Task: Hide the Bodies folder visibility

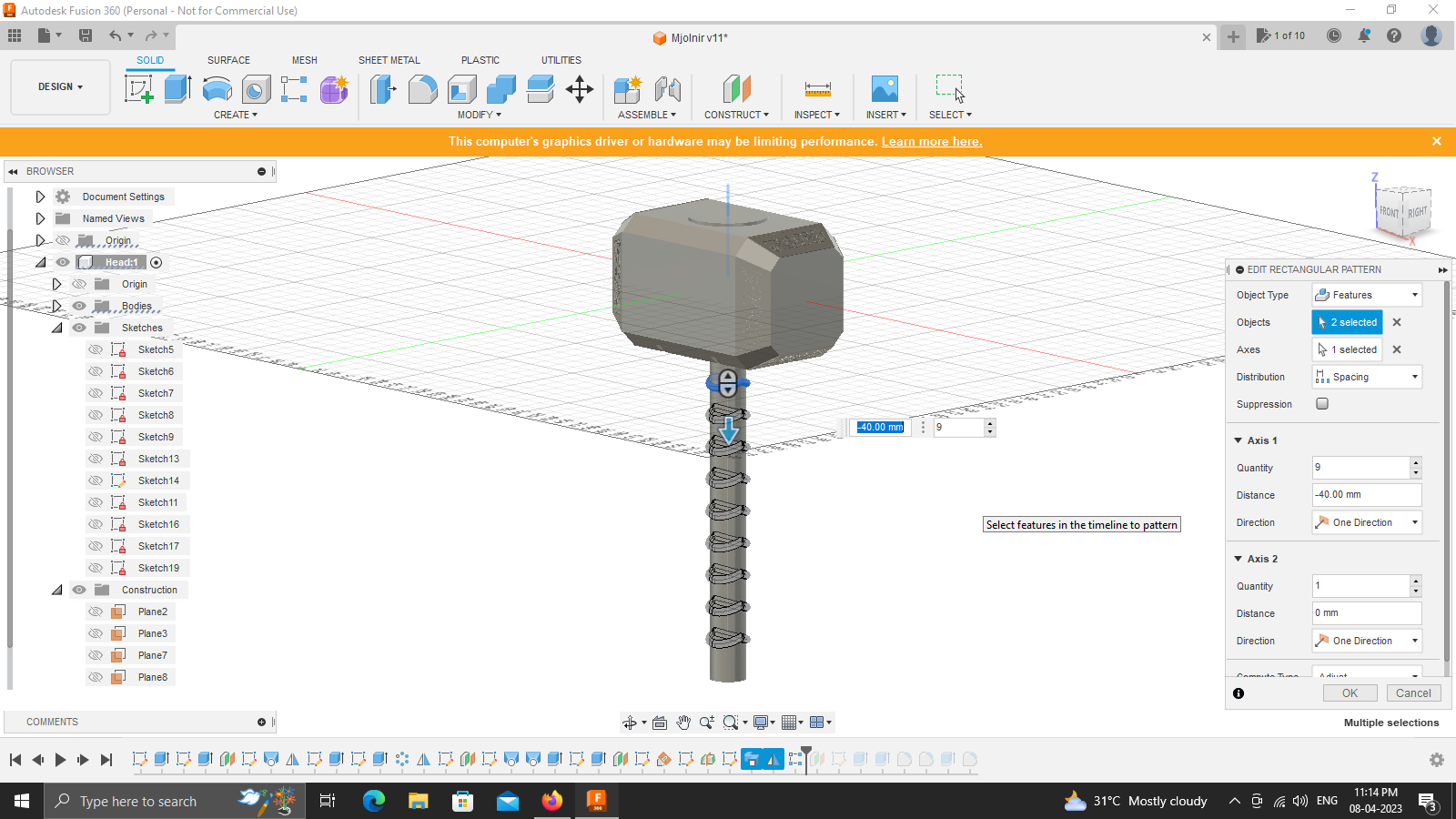Action: point(79,306)
